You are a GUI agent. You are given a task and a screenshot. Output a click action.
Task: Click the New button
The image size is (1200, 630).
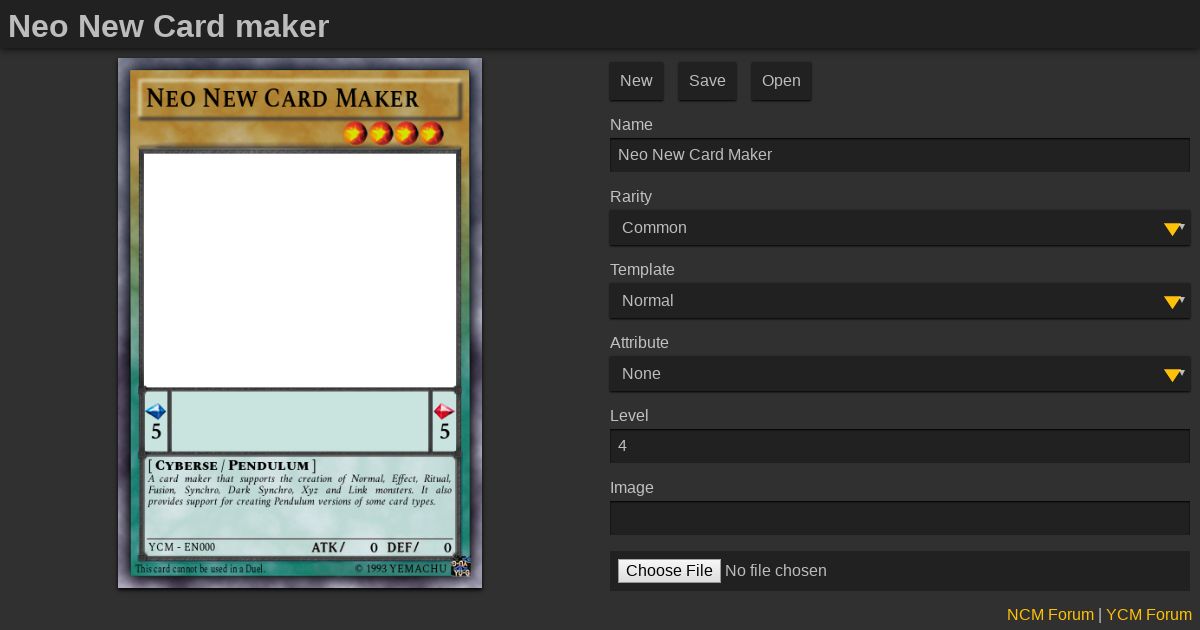[636, 81]
